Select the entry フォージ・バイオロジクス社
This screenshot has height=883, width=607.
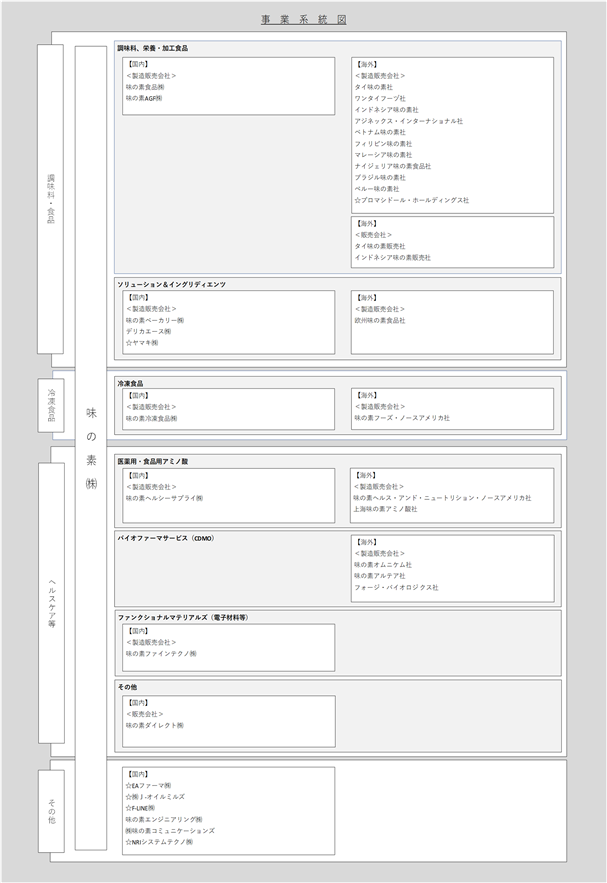coord(396,587)
